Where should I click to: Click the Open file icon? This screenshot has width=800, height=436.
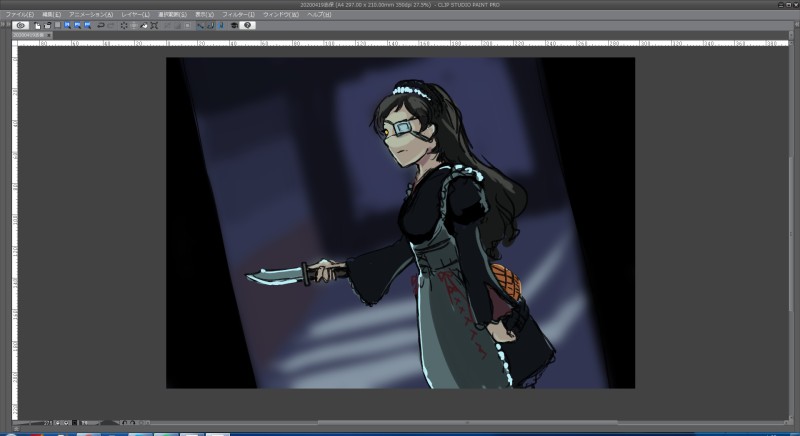tap(47, 25)
